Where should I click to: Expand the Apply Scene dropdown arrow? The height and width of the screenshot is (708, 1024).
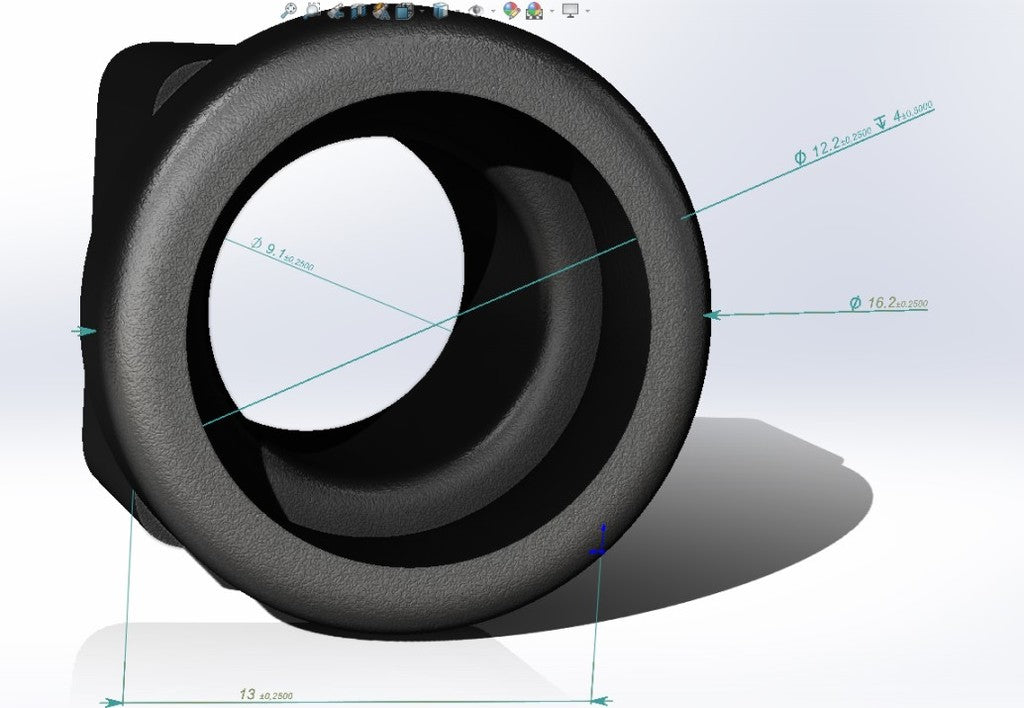(550, 12)
